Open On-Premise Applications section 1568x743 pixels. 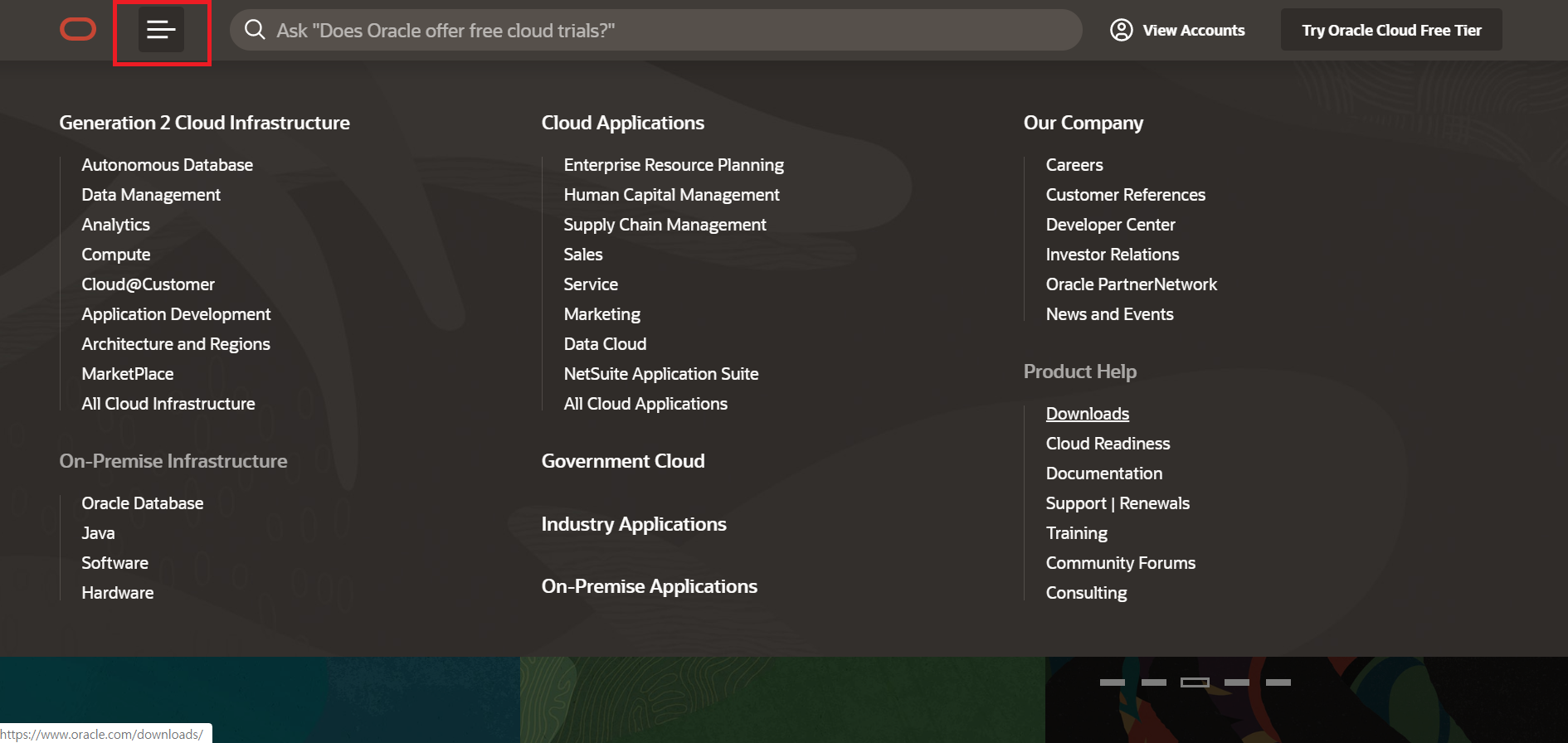[x=649, y=586]
